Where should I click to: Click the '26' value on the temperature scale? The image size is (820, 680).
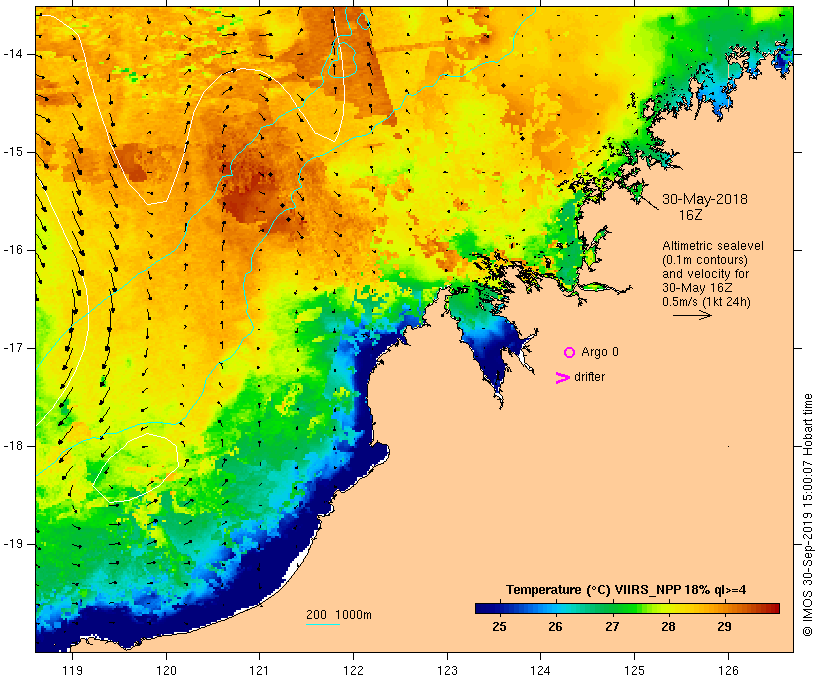coord(555,626)
